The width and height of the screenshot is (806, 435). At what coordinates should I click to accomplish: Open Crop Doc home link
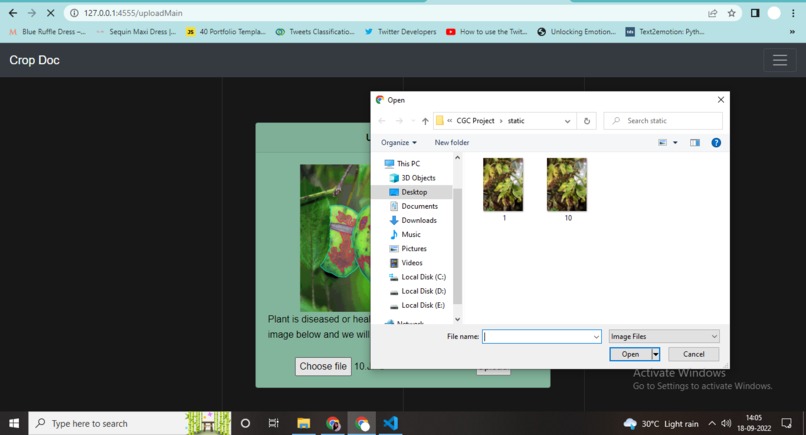[34, 60]
